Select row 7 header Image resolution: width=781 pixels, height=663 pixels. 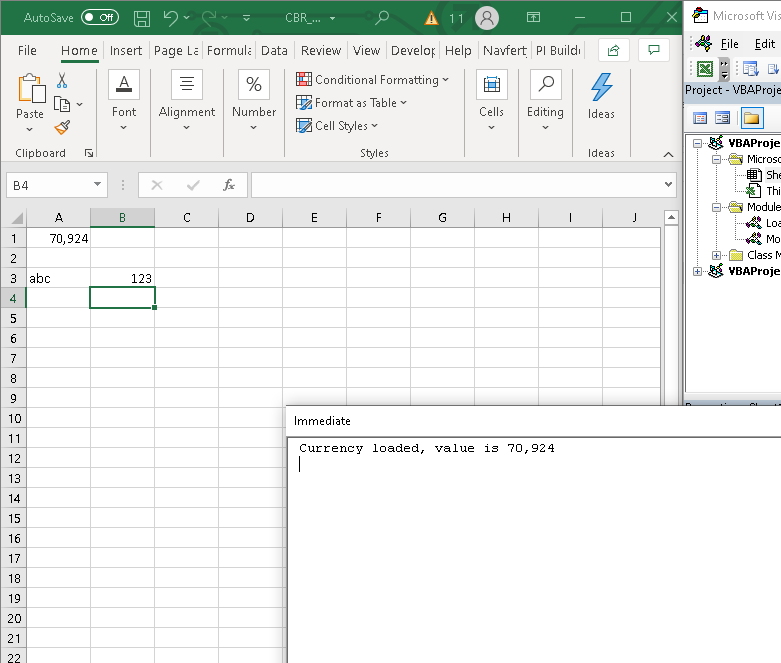(13, 358)
